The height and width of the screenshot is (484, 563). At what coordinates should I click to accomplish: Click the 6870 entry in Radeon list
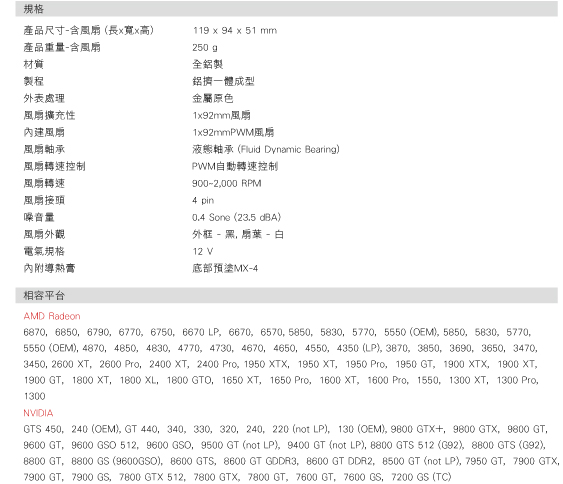34,332
